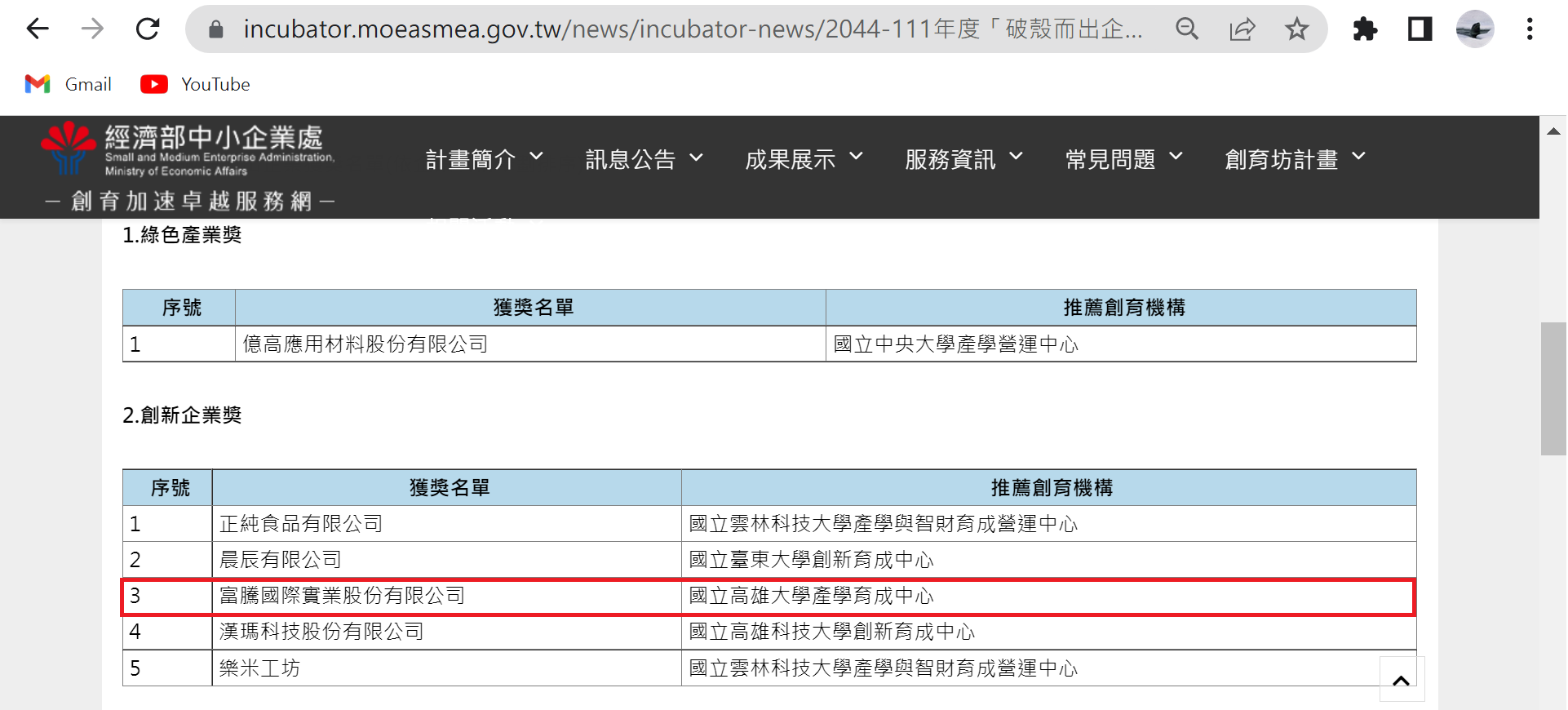Jump back to top with arrow button
Viewport: 1568px width, 710px height.
[1402, 680]
